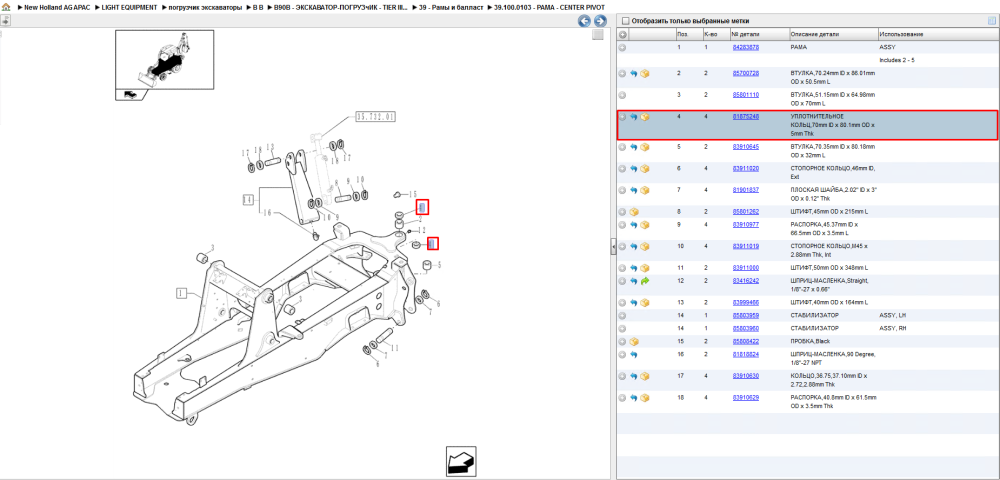Open the '39.100.0103 - РАМА - CENTER PIVOT' breadcrumb
This screenshot has height=480, width=1000.
[x=549, y=7]
